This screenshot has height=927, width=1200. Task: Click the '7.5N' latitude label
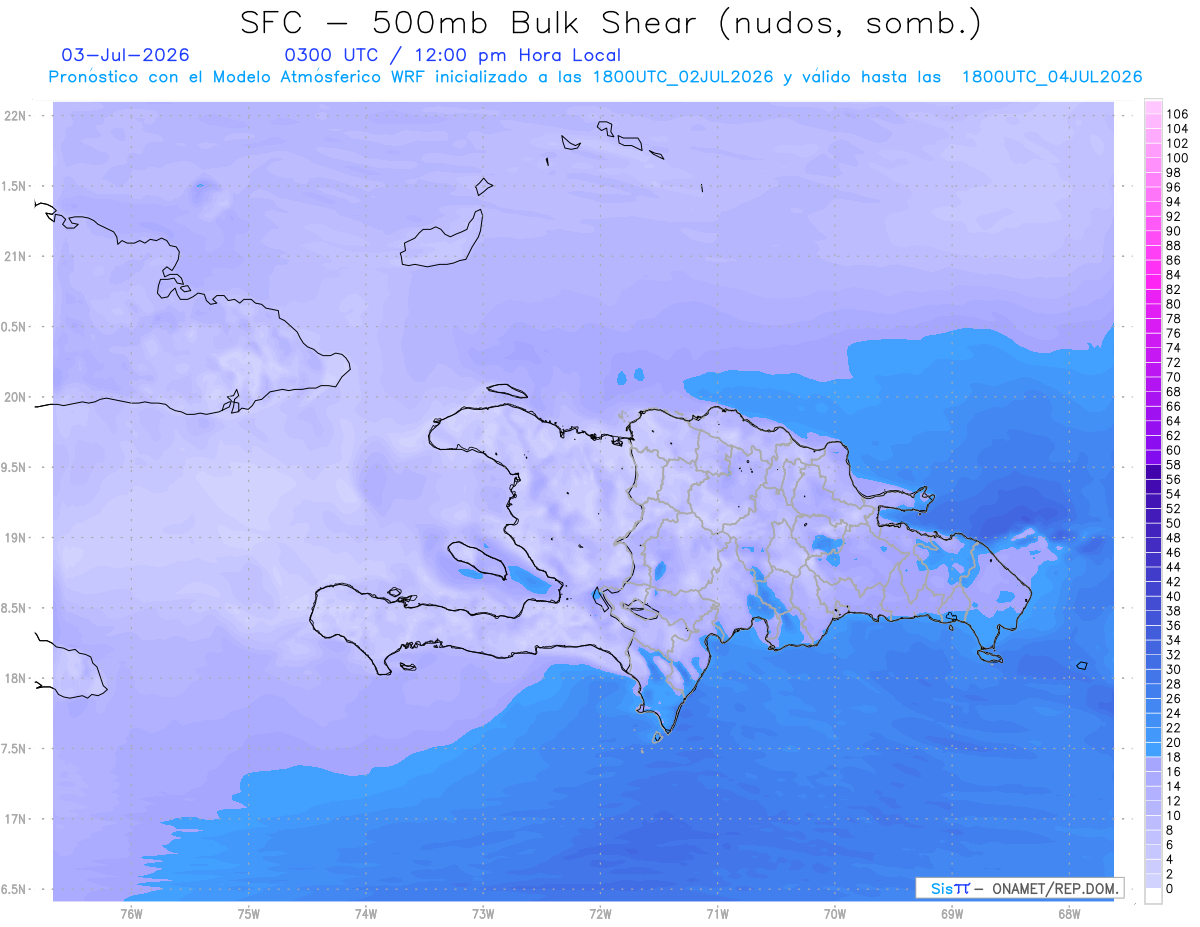pyautogui.click(x=14, y=748)
